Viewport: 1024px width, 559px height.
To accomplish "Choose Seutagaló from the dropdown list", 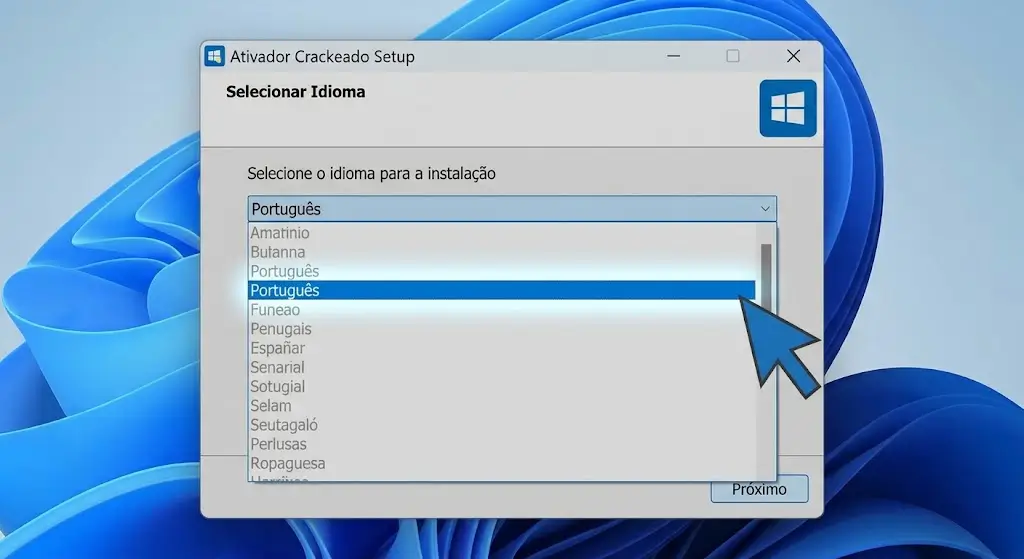I will (502, 425).
